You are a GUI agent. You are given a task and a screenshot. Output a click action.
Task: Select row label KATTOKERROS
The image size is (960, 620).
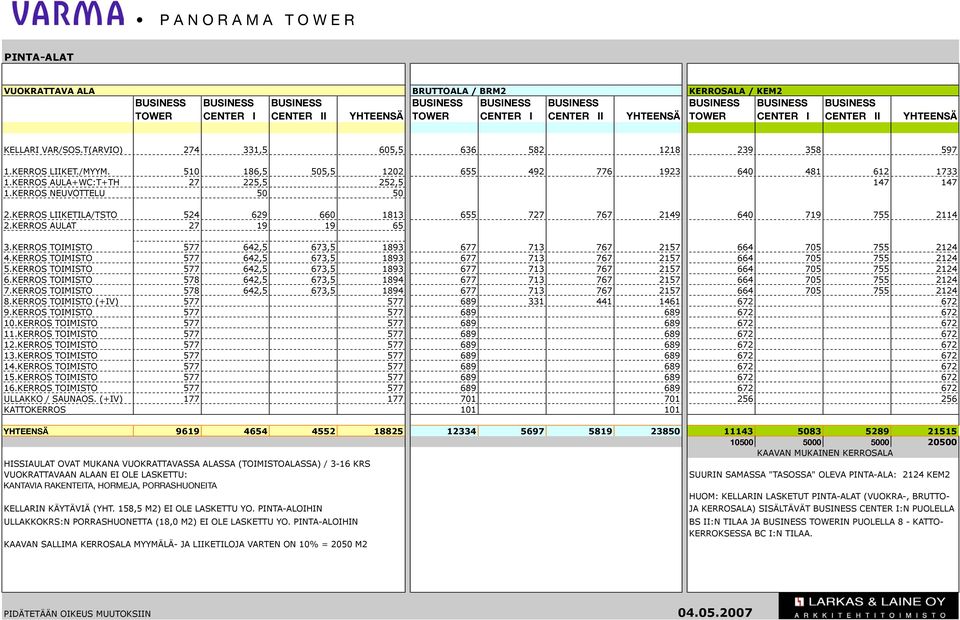[35, 409]
